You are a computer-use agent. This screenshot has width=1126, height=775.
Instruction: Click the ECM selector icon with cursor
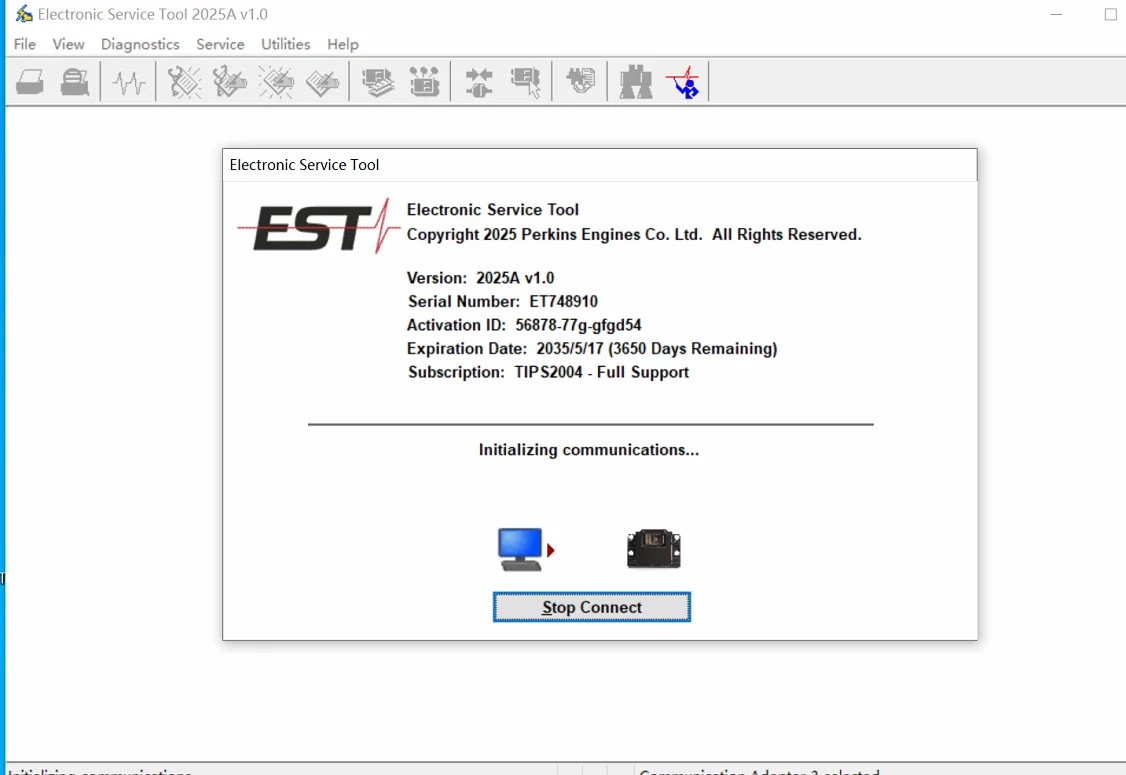[x=526, y=82]
